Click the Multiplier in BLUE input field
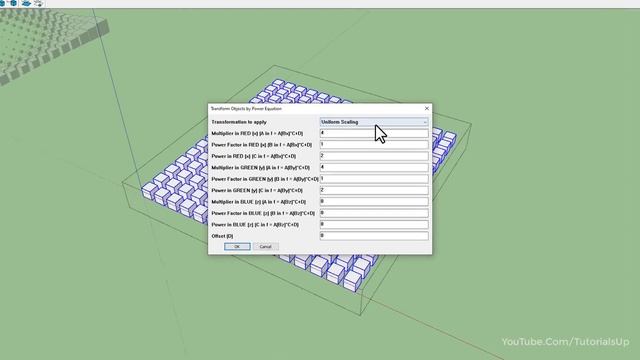Viewport: 640px width, 360px height. pyautogui.click(x=374, y=202)
